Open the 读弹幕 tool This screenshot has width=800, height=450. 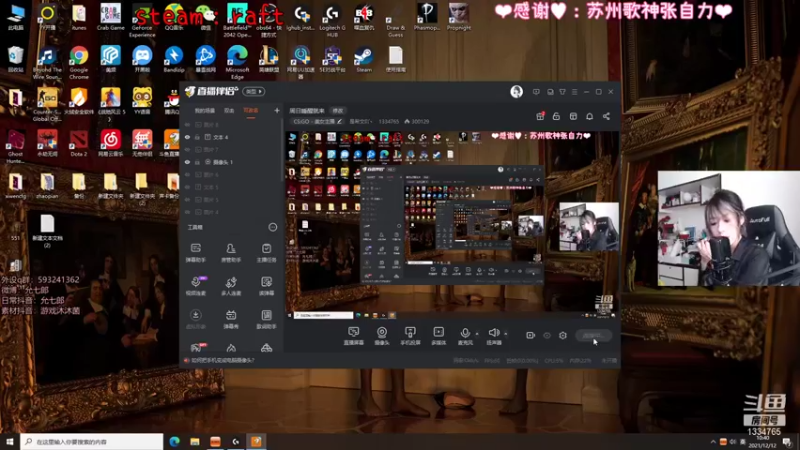coord(266,286)
